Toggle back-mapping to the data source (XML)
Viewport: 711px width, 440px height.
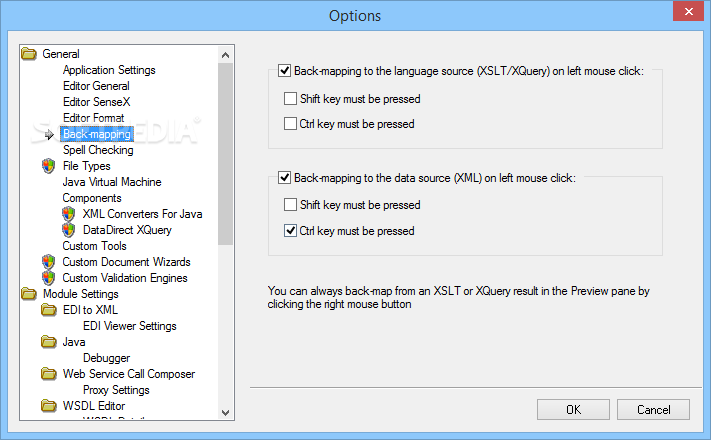point(284,177)
